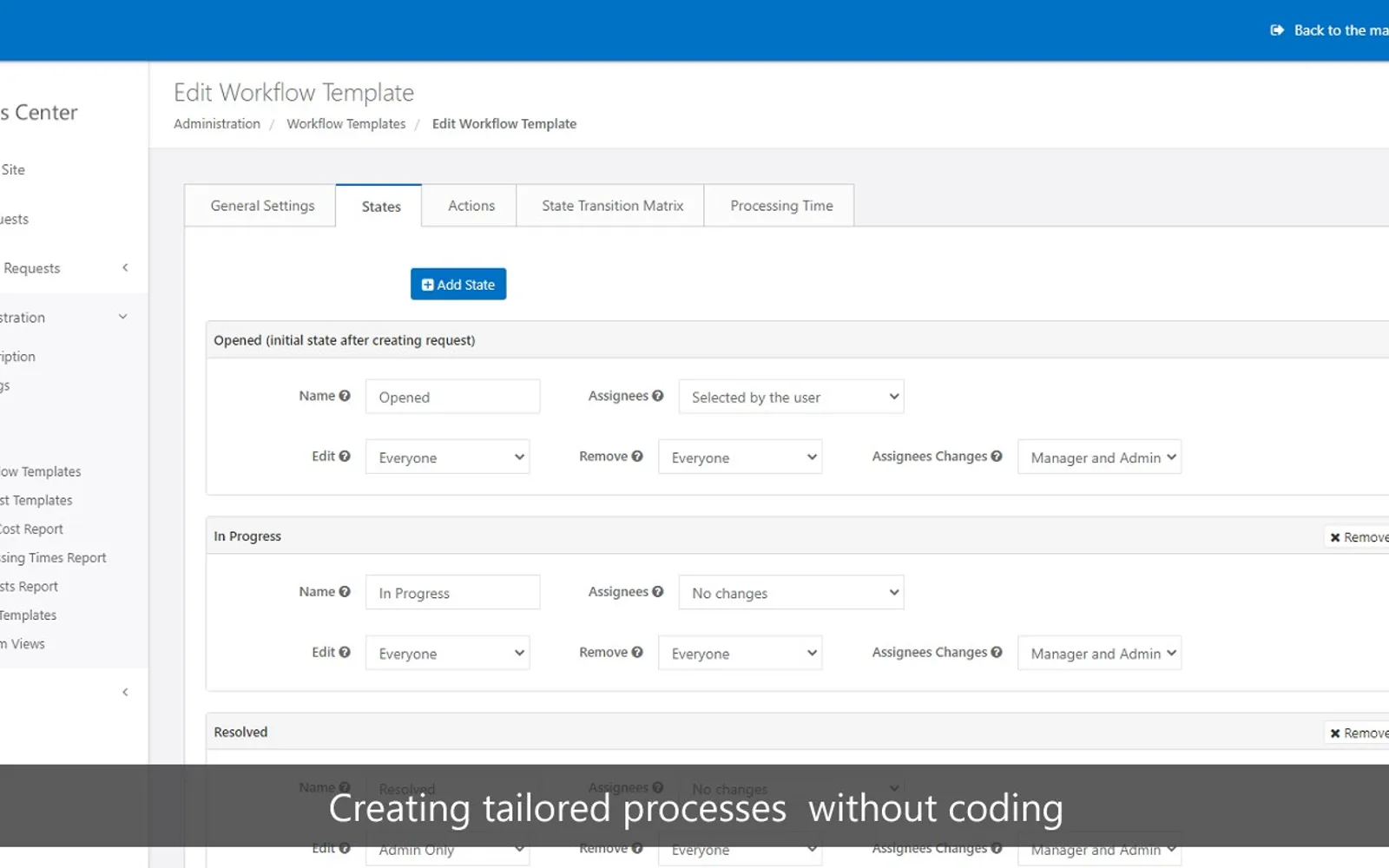The height and width of the screenshot is (868, 1389).
Task: Open the State Transition Matrix tab
Action: tap(611, 206)
